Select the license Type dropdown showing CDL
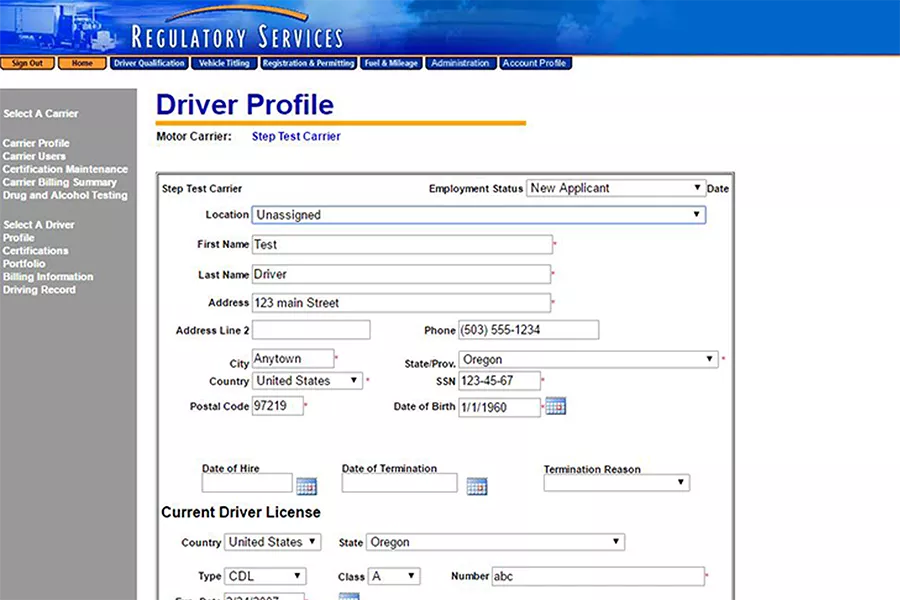 coord(265,576)
